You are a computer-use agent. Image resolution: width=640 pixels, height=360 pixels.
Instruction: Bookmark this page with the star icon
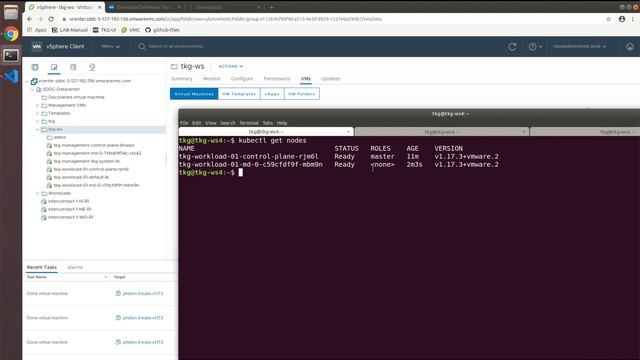[609, 19]
